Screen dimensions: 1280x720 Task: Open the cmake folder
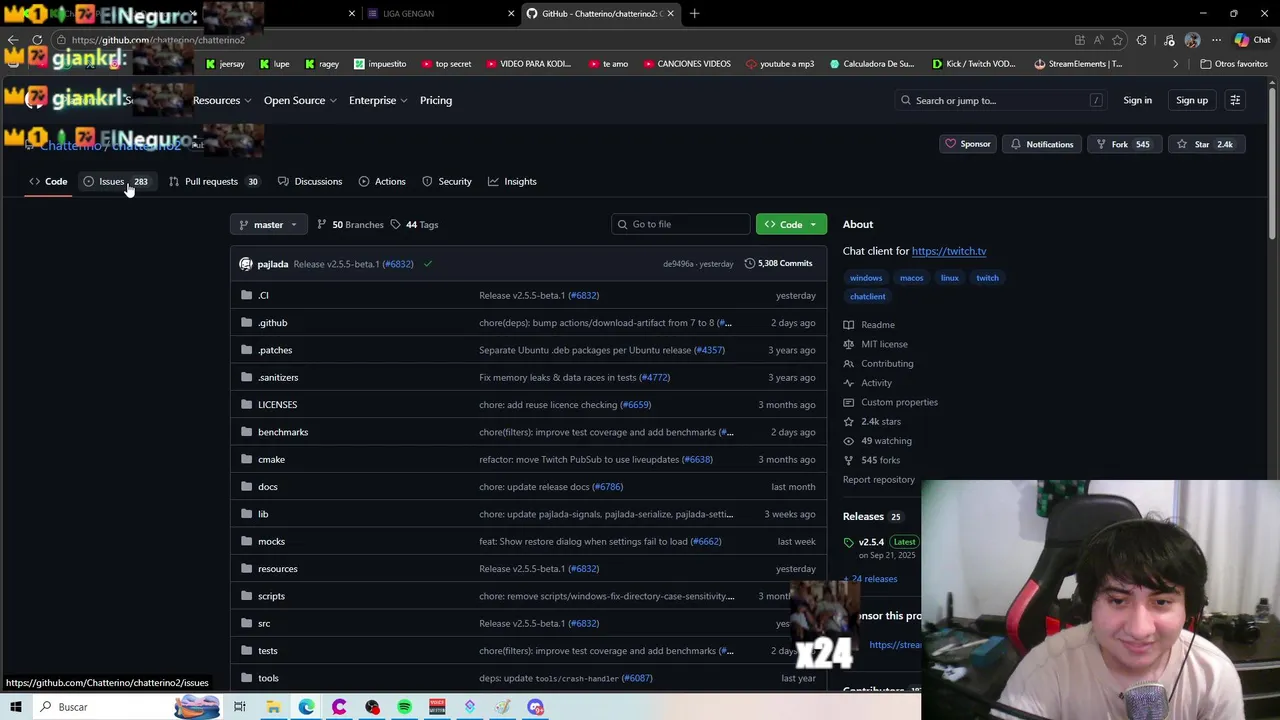(x=271, y=459)
